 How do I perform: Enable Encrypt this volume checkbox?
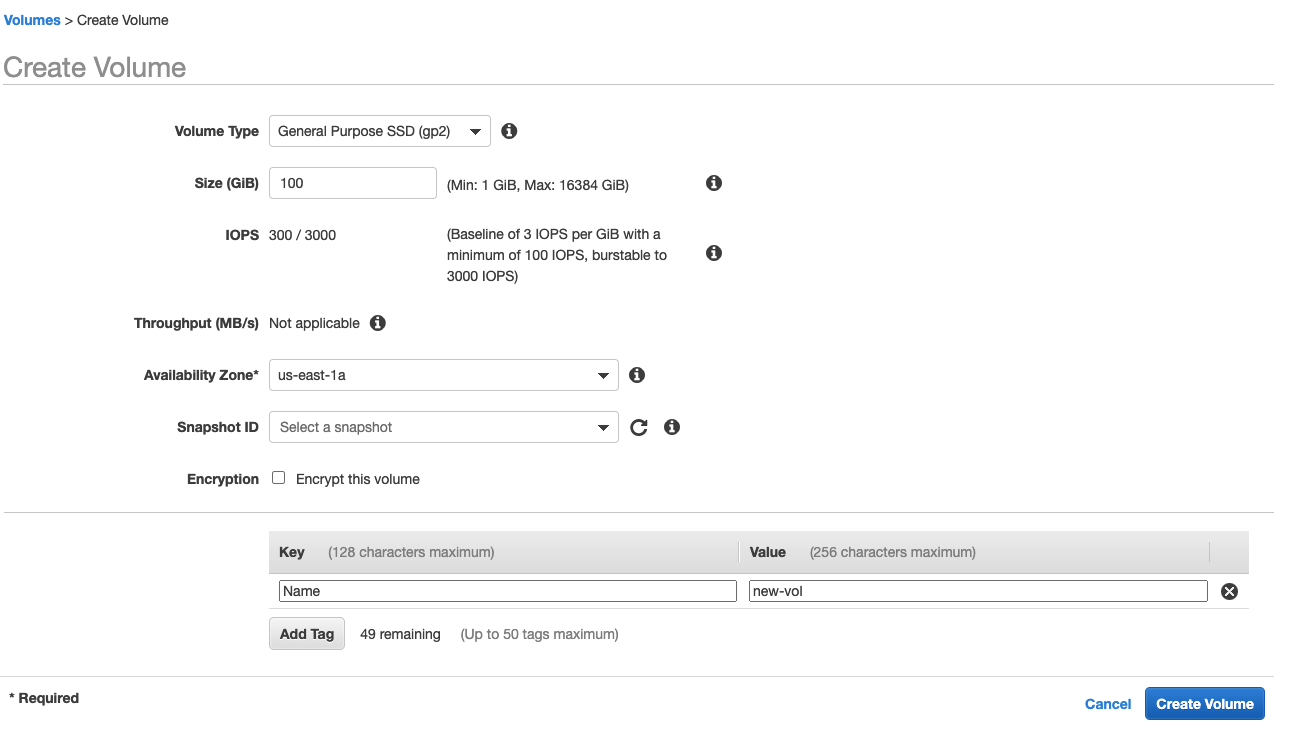coord(279,478)
